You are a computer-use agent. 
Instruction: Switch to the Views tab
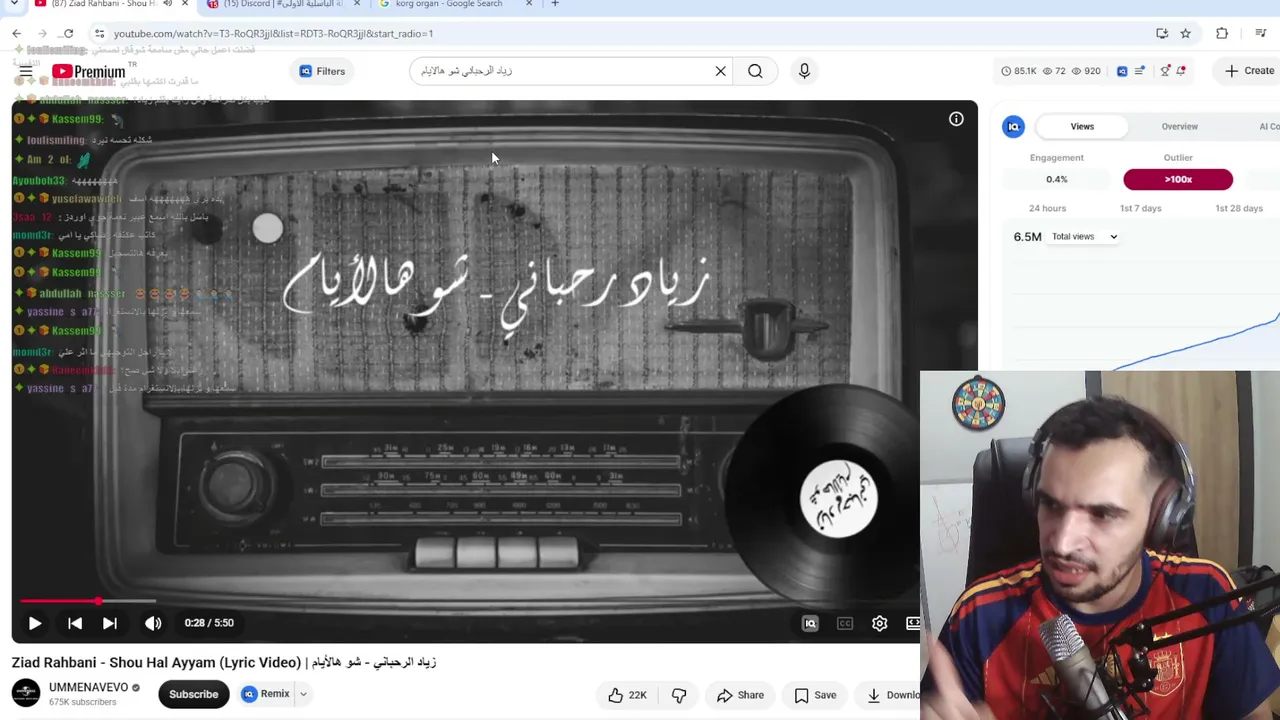(1082, 127)
